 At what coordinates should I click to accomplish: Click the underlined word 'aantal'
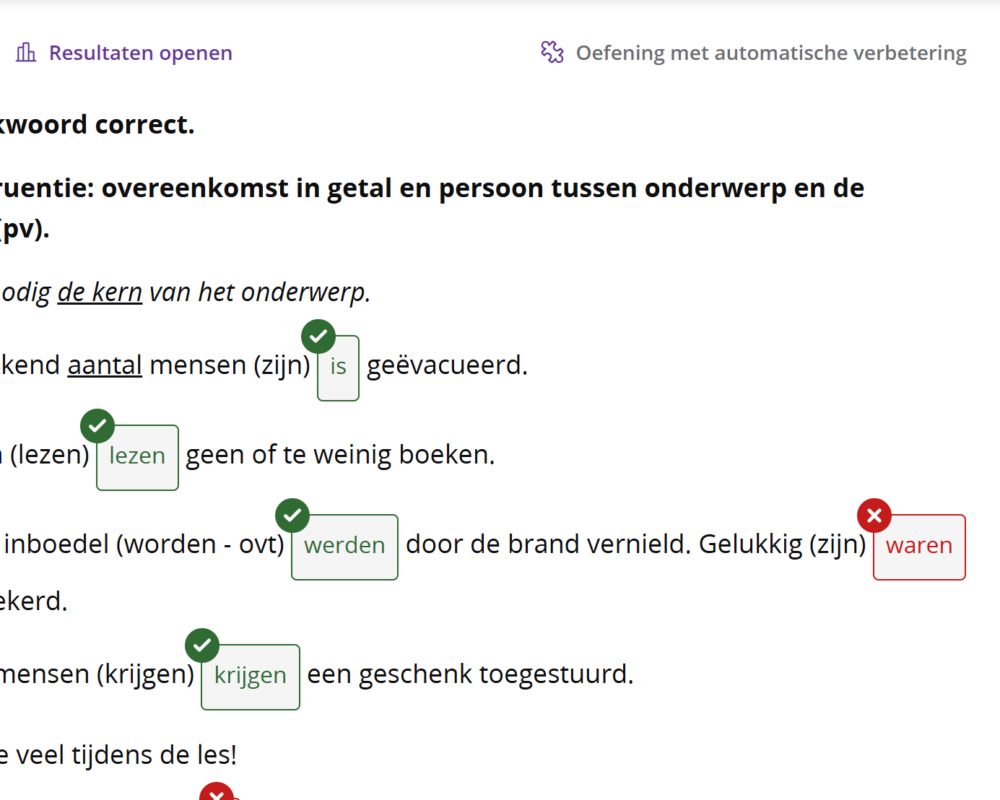pos(104,365)
